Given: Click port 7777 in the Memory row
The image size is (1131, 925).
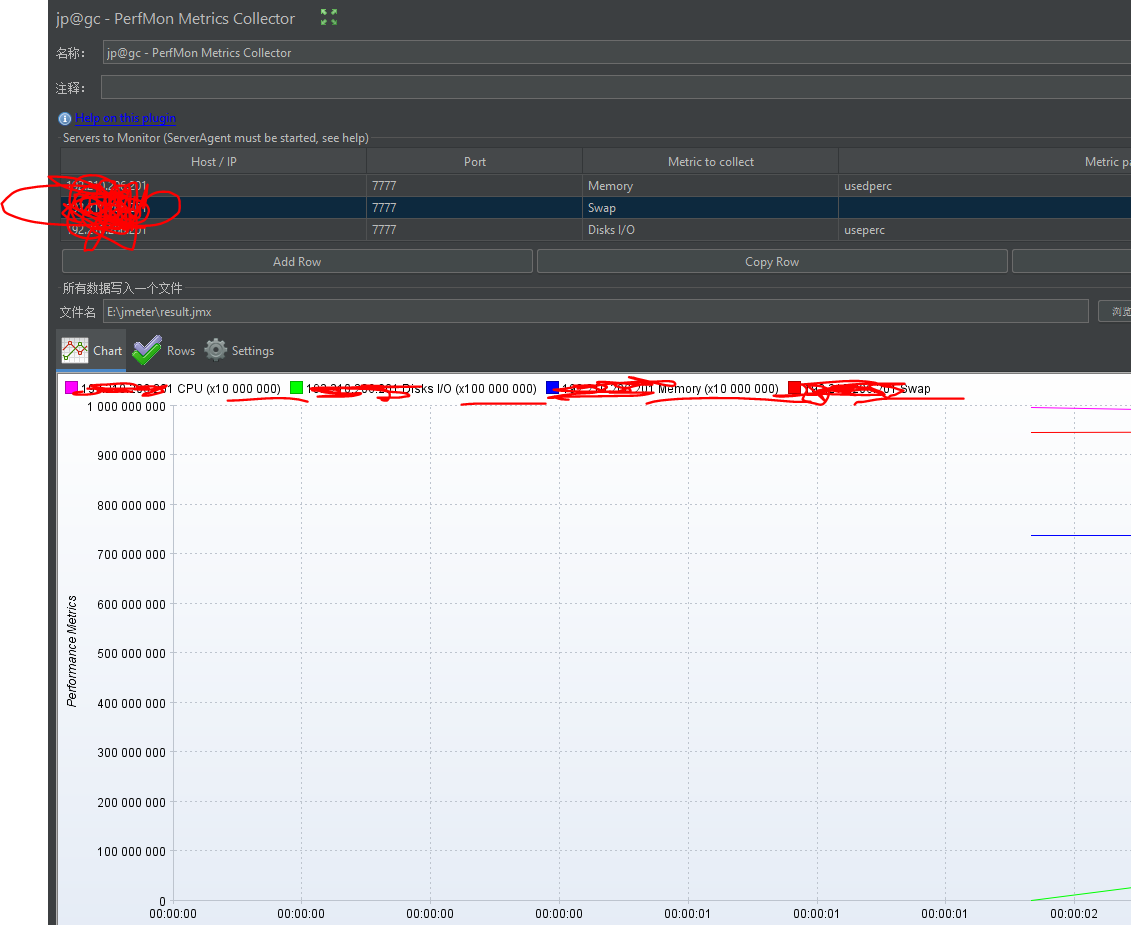Looking at the screenshot, I should click(x=475, y=186).
